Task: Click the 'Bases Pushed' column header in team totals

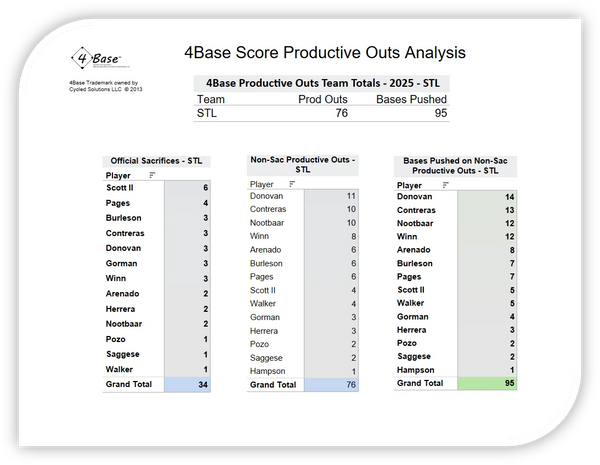Action: click(x=411, y=100)
